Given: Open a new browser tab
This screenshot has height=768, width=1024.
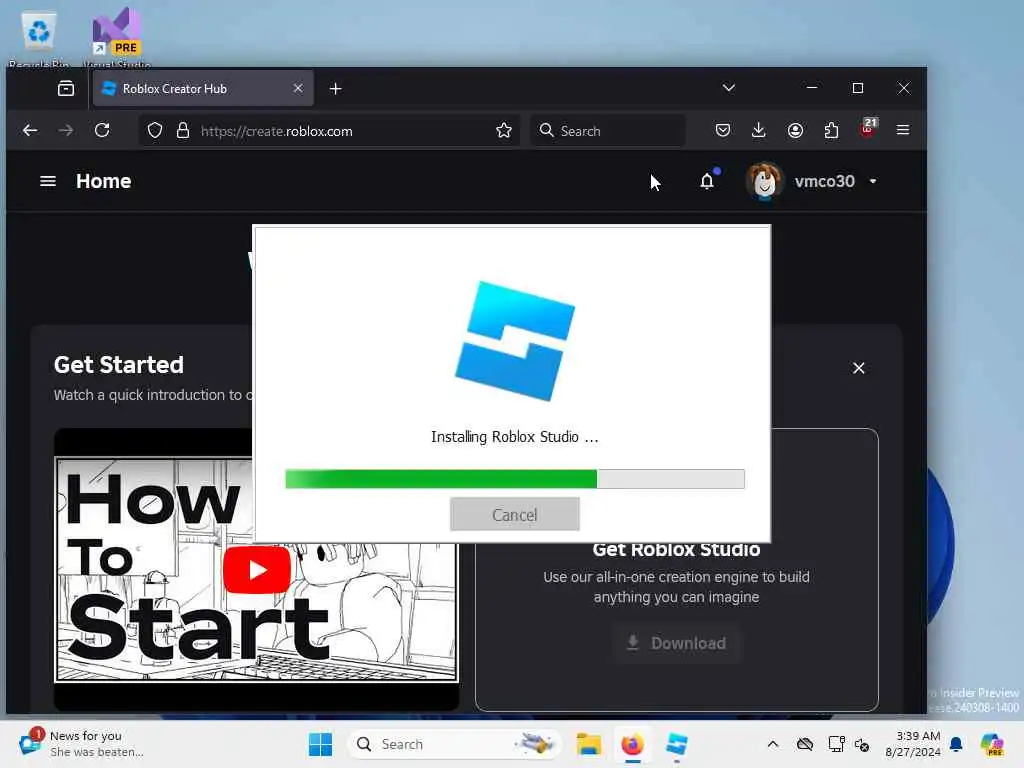Looking at the screenshot, I should [336, 88].
